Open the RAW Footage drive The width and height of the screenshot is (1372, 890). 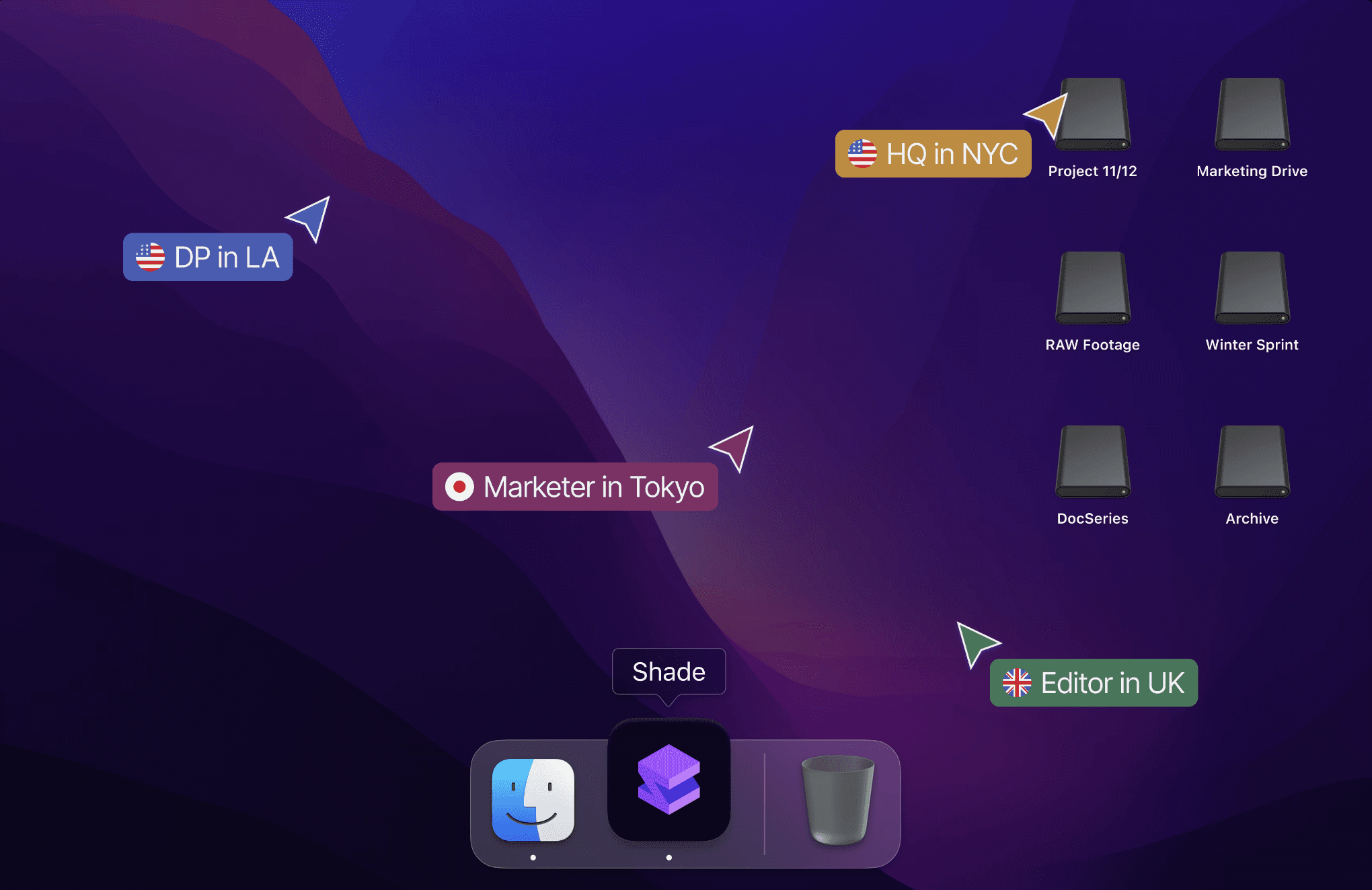[1093, 288]
